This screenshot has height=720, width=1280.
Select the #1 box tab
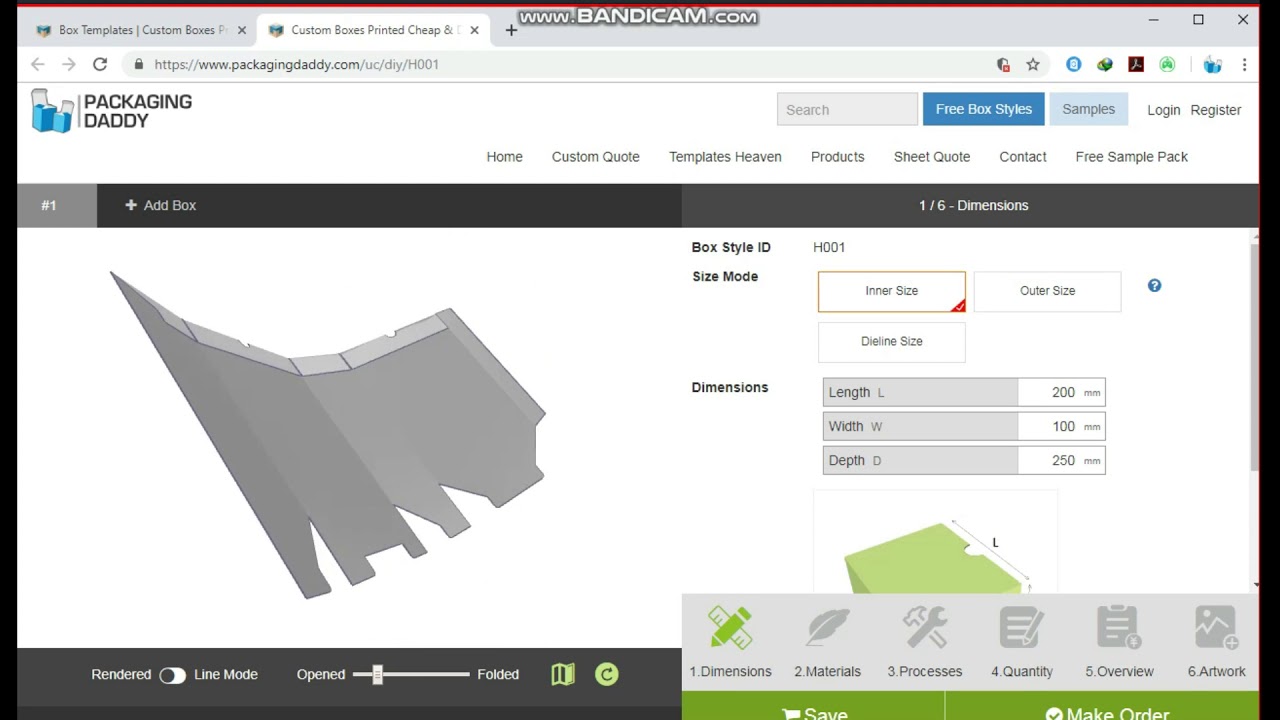click(x=57, y=205)
